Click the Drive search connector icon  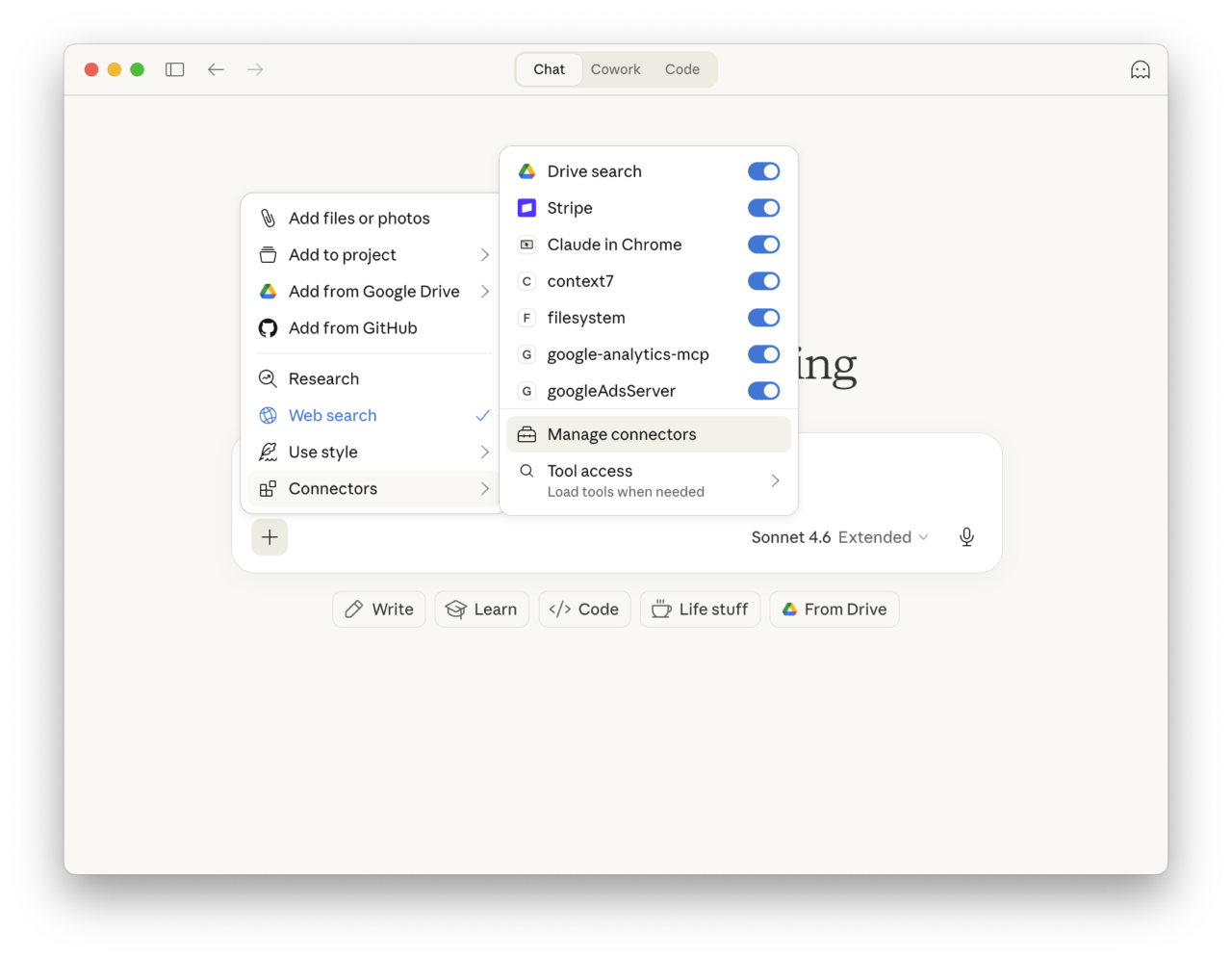(x=526, y=170)
